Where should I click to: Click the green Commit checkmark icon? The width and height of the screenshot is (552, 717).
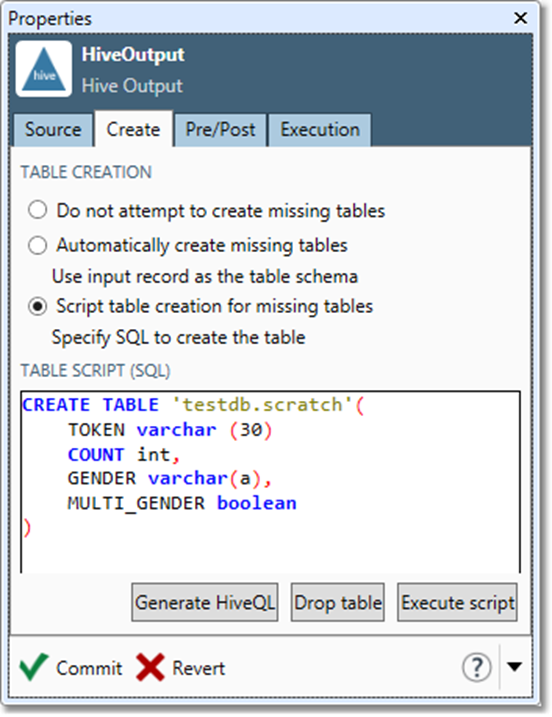pos(34,667)
